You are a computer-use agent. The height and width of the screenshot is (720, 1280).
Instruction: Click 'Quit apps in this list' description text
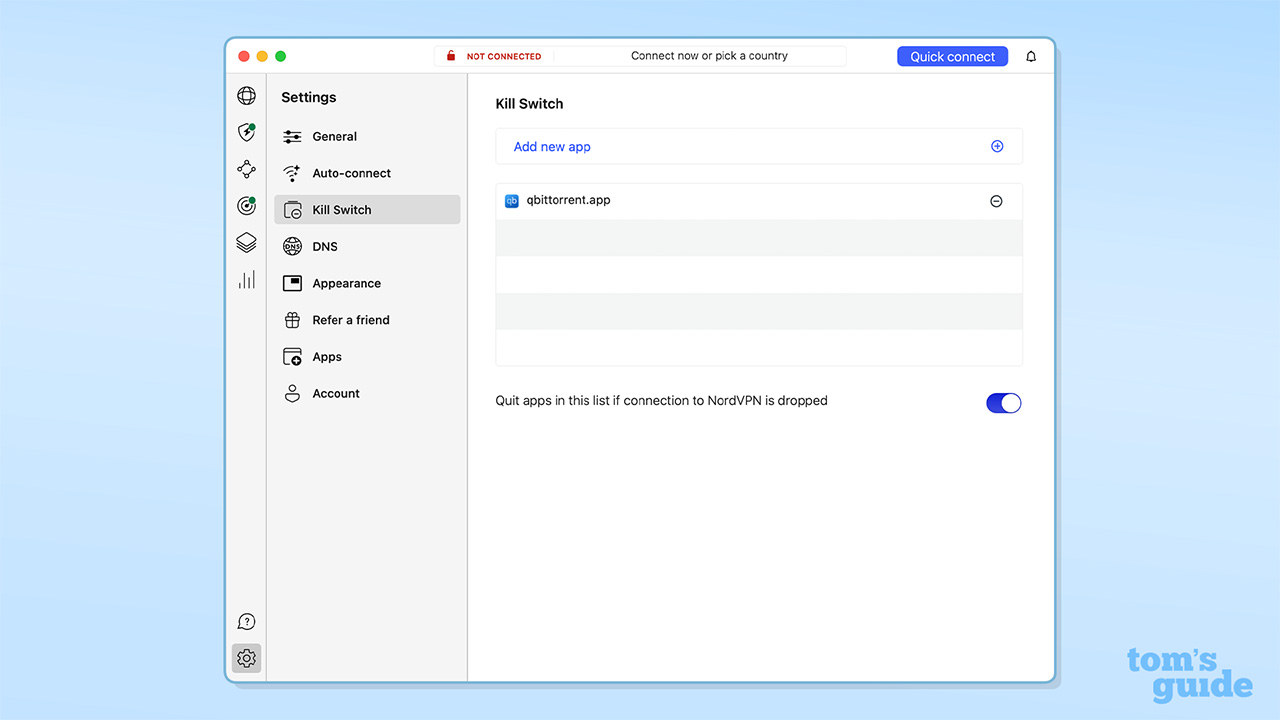(661, 401)
